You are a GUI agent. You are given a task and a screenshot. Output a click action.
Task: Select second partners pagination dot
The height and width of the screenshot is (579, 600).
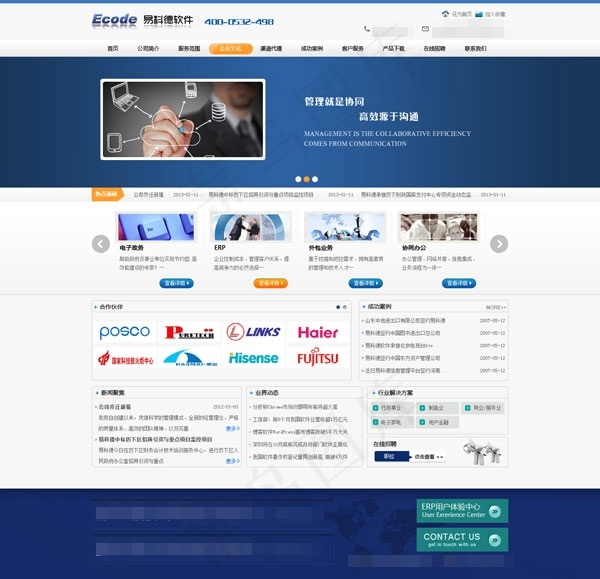coord(345,307)
